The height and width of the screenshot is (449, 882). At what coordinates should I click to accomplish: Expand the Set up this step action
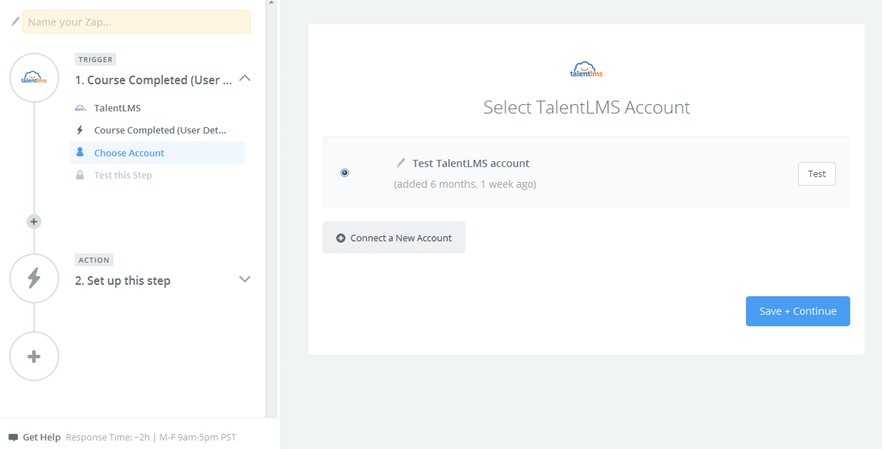[x=245, y=279]
